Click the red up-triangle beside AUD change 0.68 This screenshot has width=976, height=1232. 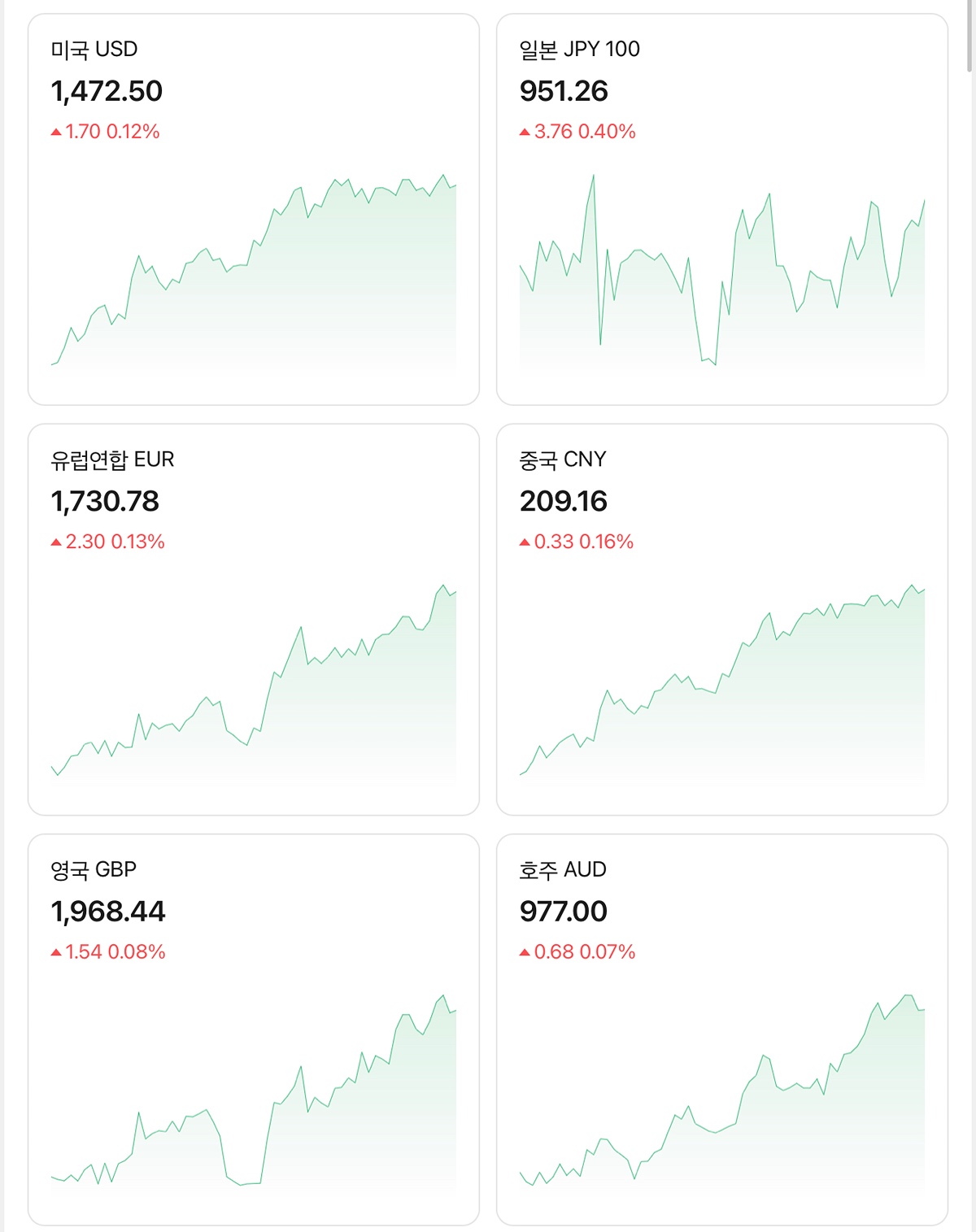[x=525, y=952]
